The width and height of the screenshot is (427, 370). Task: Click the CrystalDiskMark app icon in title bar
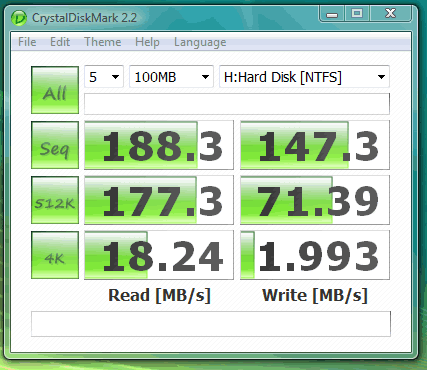pos(19,18)
